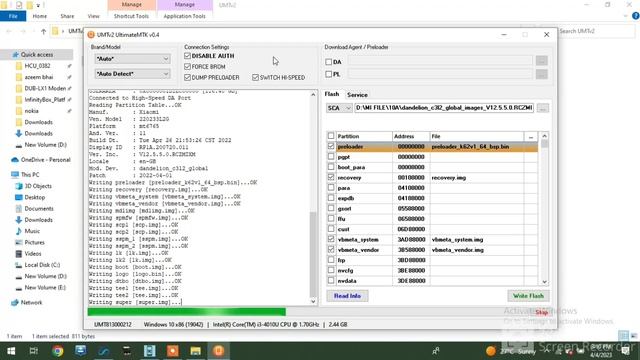Image resolution: width=640 pixels, height=360 pixels.
Task: Select vbmeta_vendor.img file cell
Action: click(x=477, y=250)
